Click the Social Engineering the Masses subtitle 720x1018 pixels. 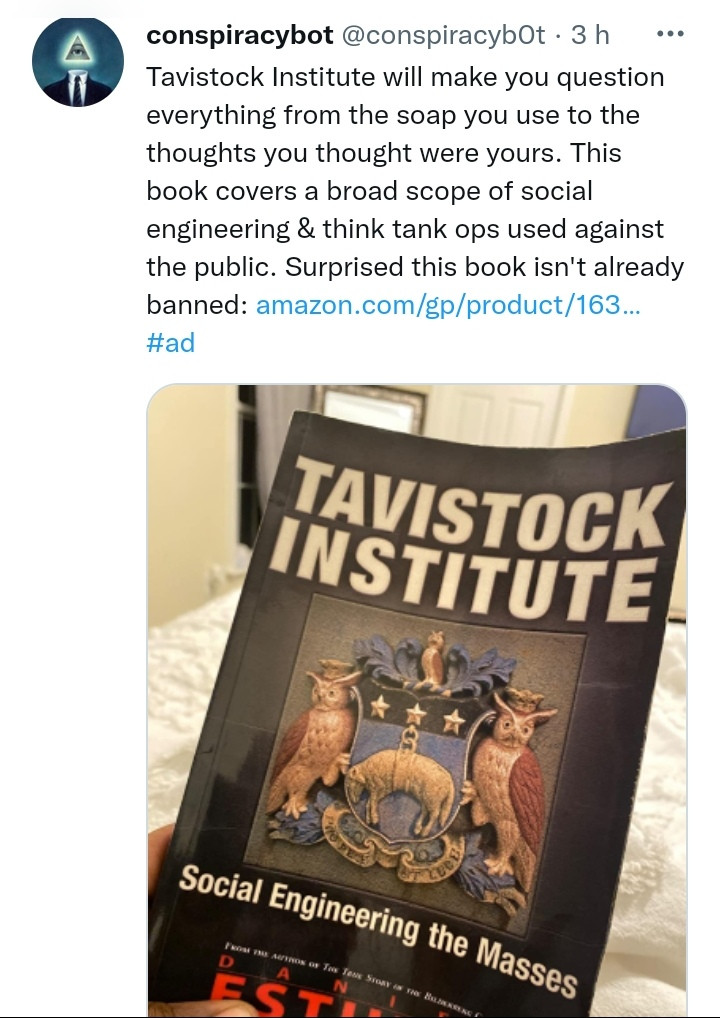pos(378,930)
